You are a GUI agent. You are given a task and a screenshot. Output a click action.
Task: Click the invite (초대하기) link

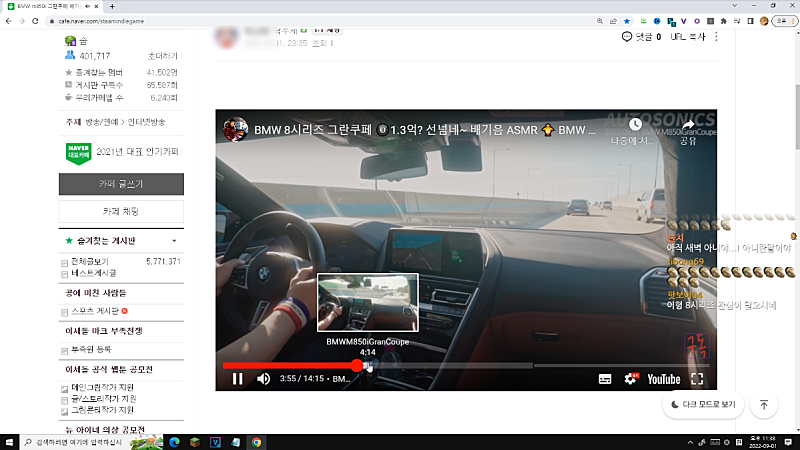(162, 56)
